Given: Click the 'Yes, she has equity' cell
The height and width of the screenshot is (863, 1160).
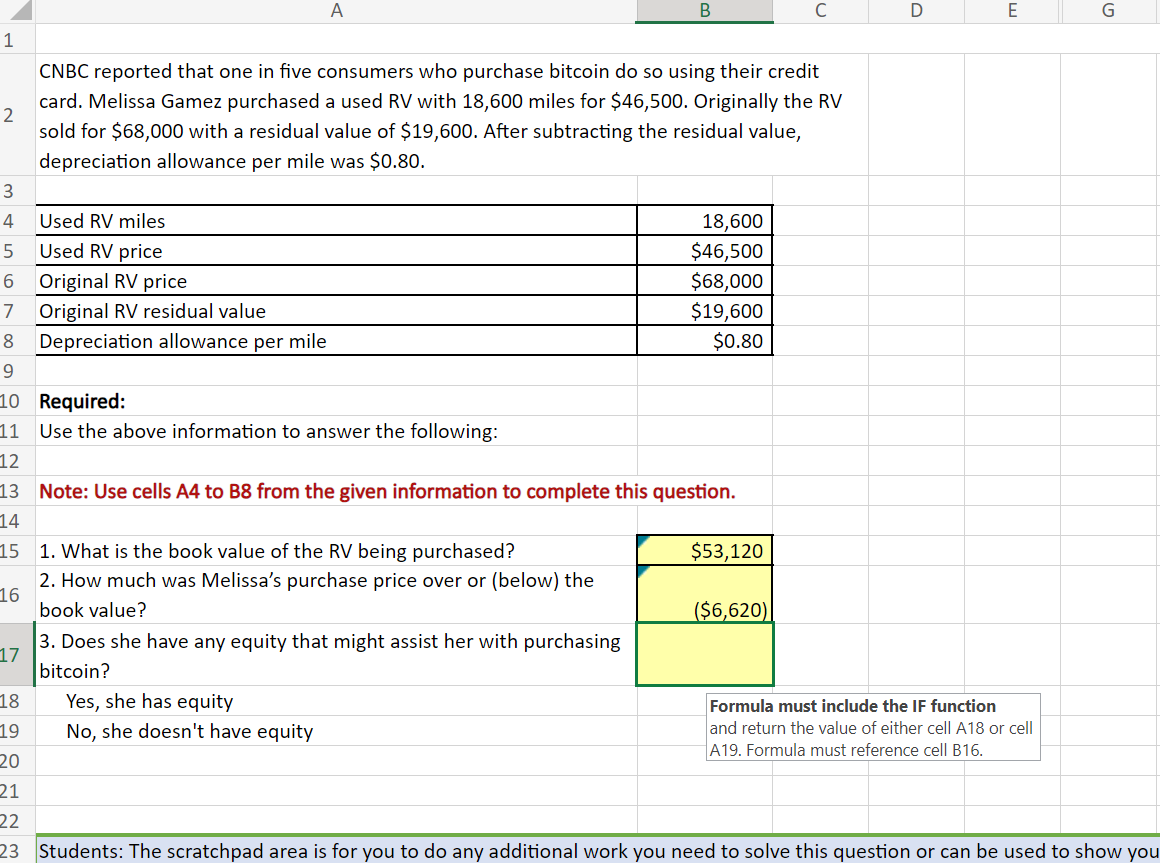Looking at the screenshot, I should click(x=150, y=701).
